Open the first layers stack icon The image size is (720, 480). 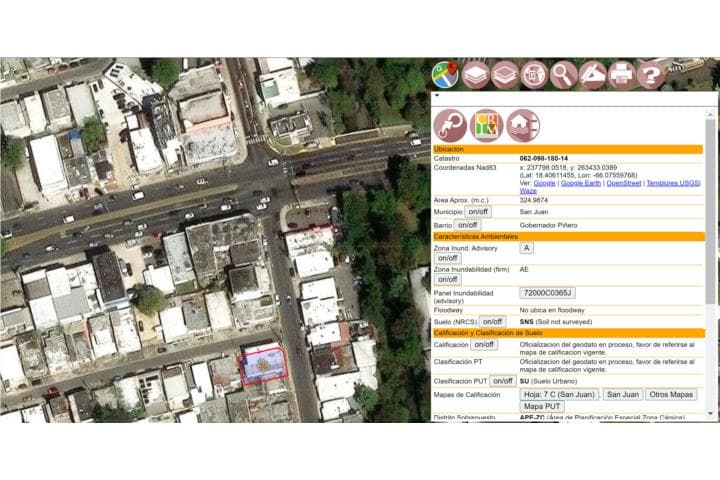(476, 74)
